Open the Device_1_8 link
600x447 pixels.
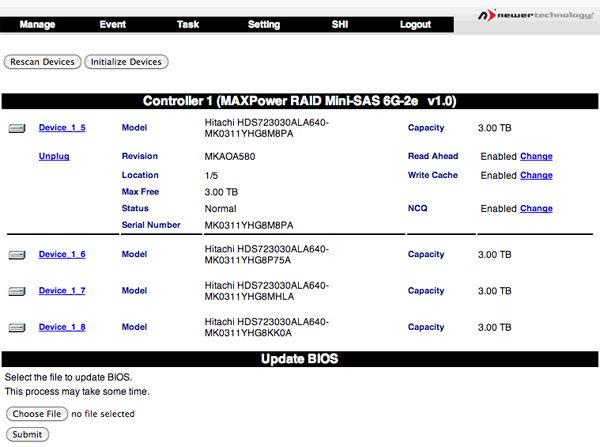[62, 327]
